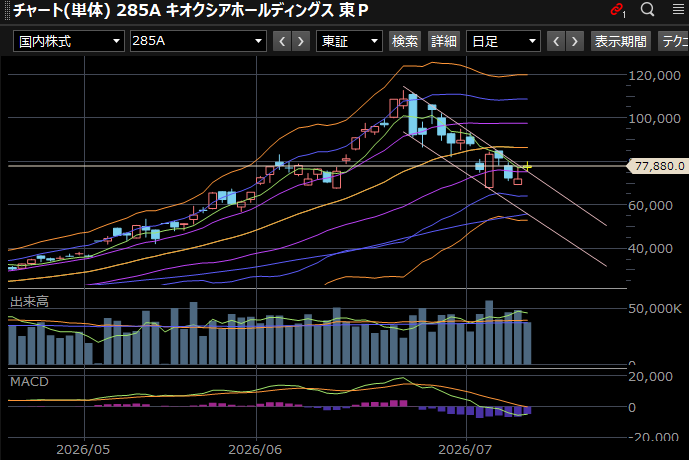
Task: Click the 2026/07 date axis label
Action: (465, 449)
